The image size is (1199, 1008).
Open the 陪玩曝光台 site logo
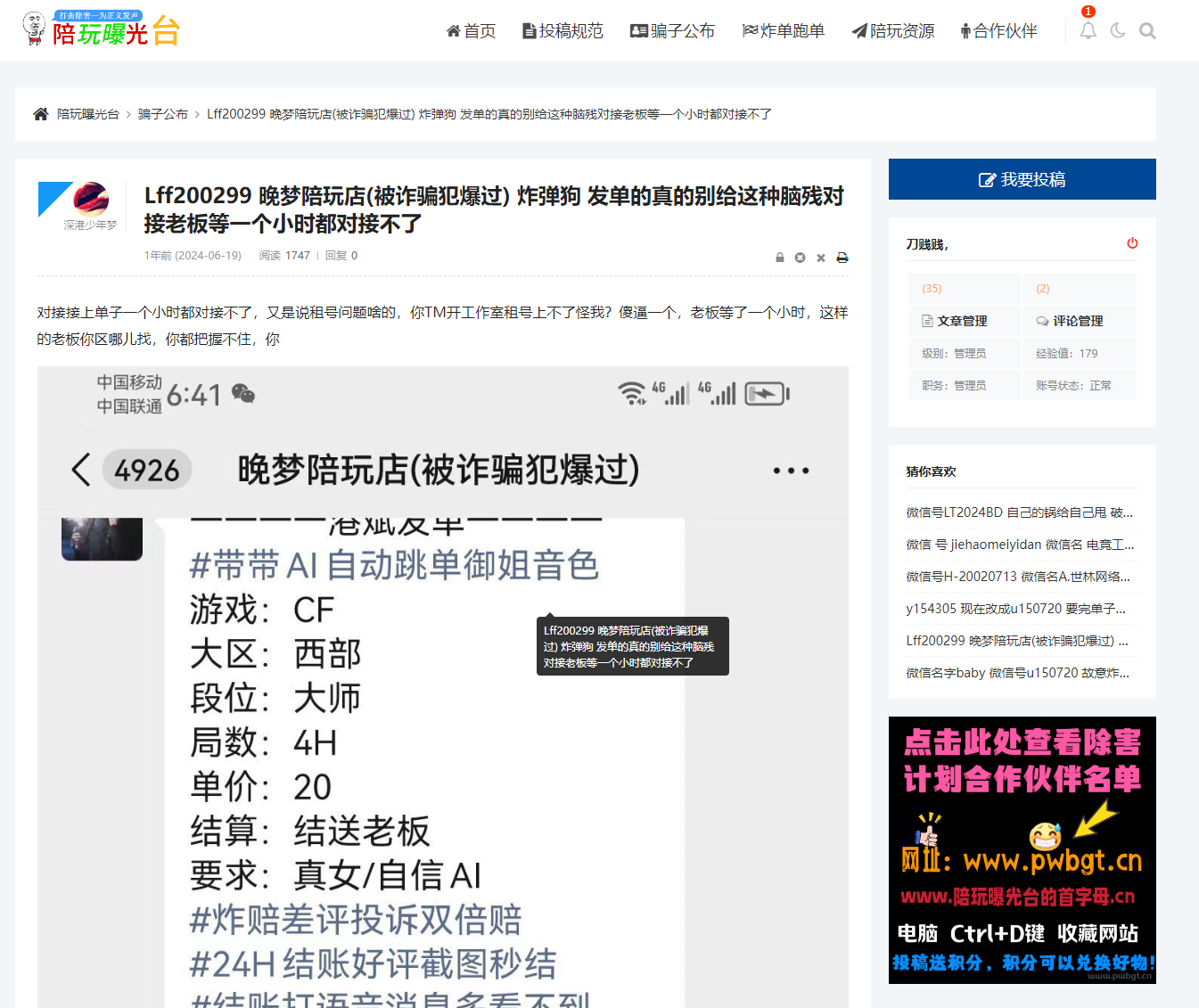[98, 29]
